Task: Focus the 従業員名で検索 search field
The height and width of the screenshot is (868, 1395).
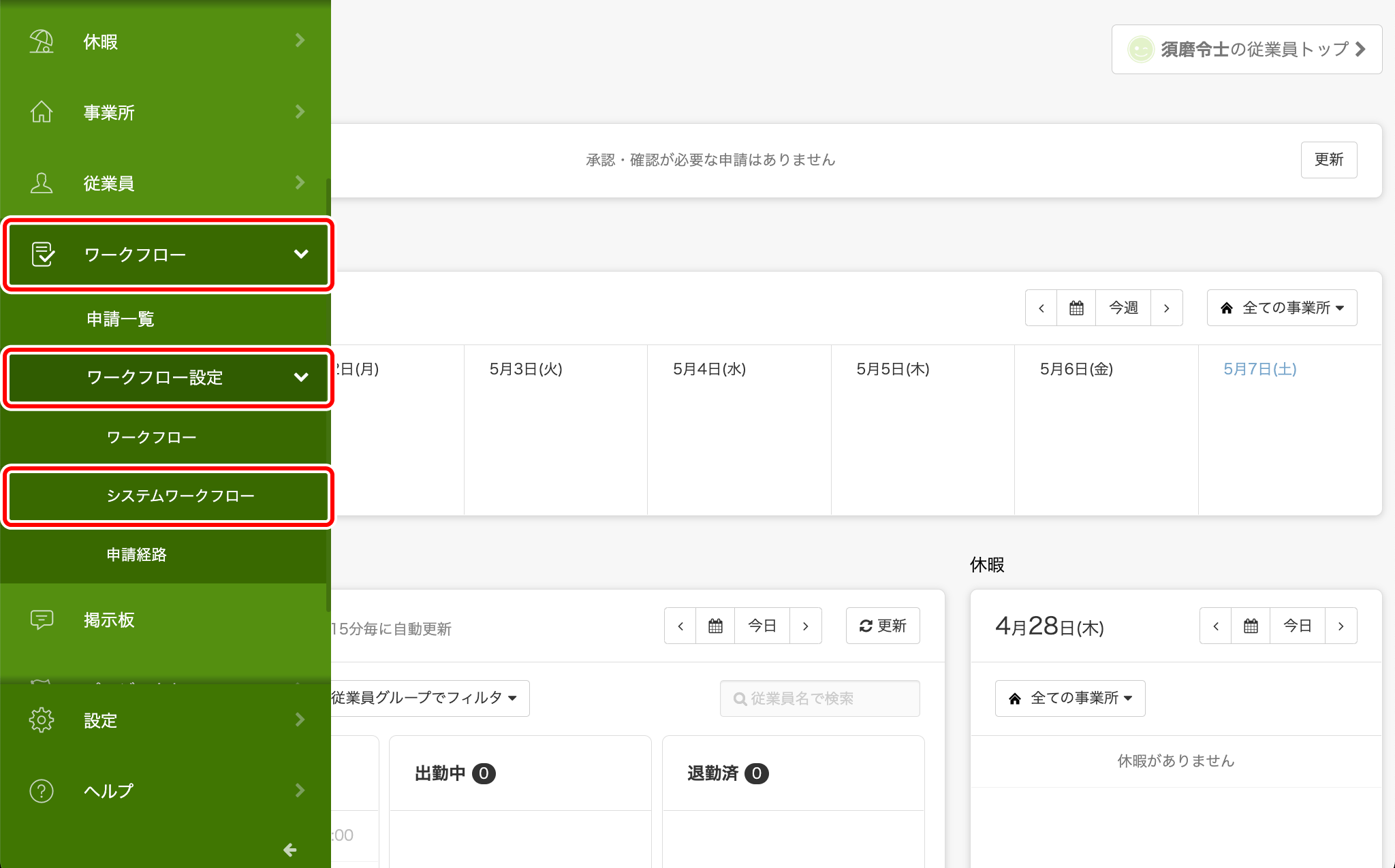Action: point(820,698)
